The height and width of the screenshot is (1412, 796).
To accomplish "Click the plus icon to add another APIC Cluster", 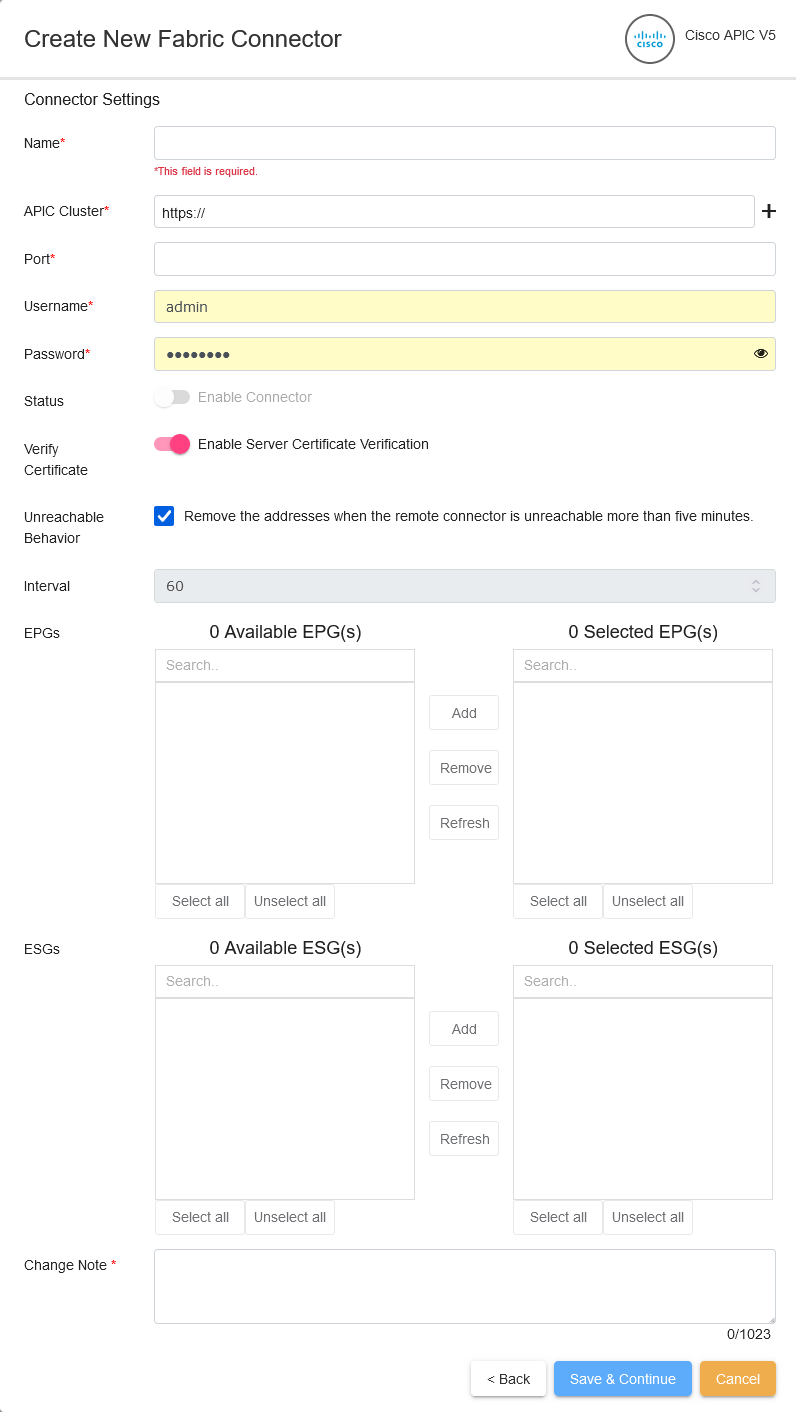I will click(x=768, y=211).
